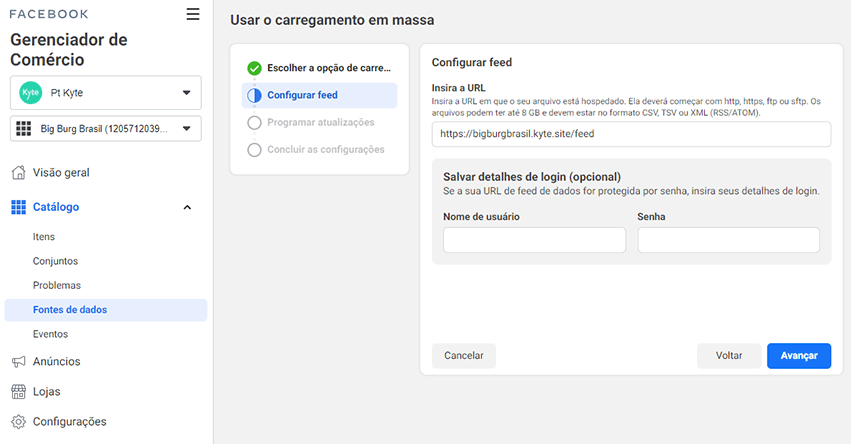Open Conjuntos under Catálogo
851x444 pixels.
click(55, 261)
